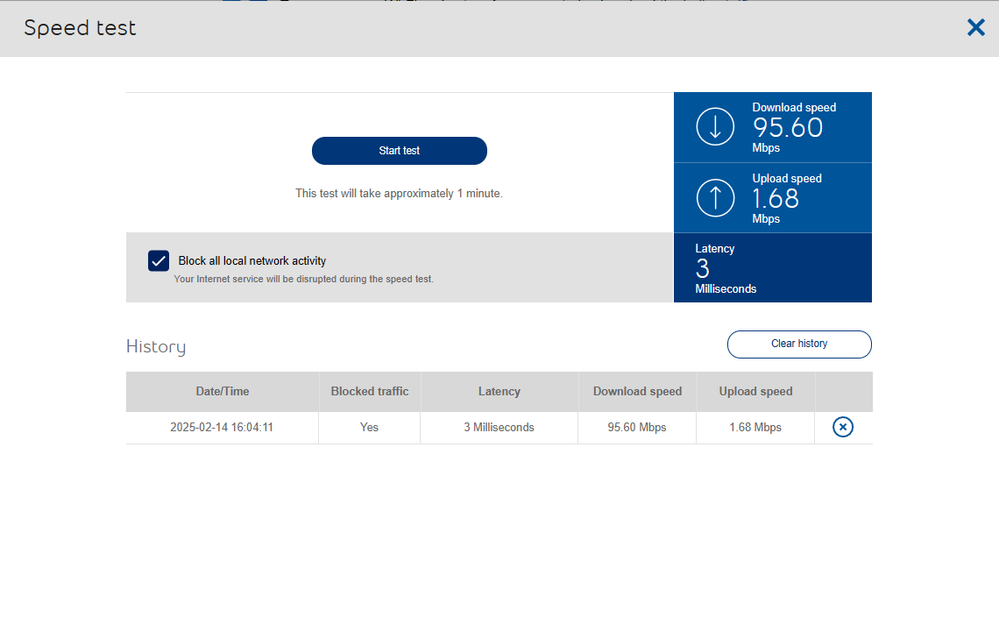Click the download speed arrow icon
The height and width of the screenshot is (625, 999).
714,127
